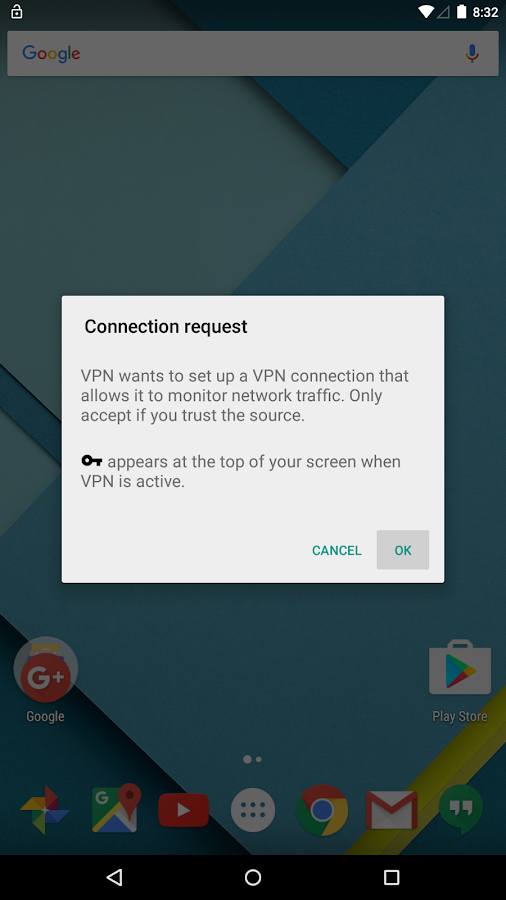Tap the second home page indicator dot
The image size is (506, 900).
[259, 759]
